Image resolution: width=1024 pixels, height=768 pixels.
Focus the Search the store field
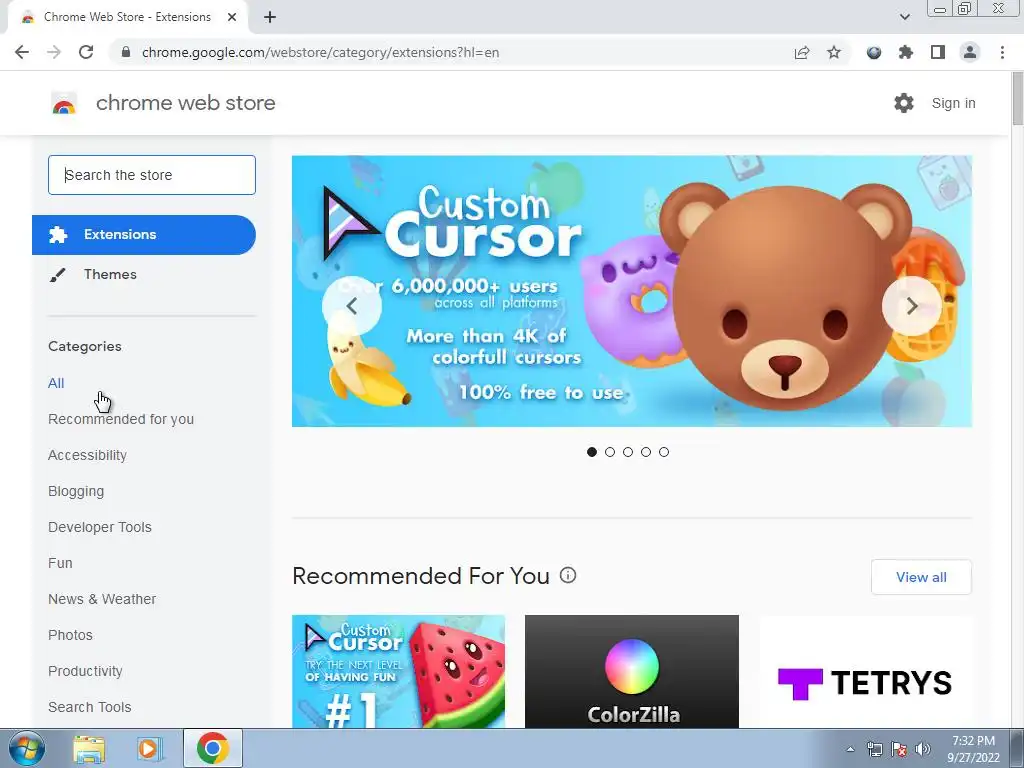point(152,175)
